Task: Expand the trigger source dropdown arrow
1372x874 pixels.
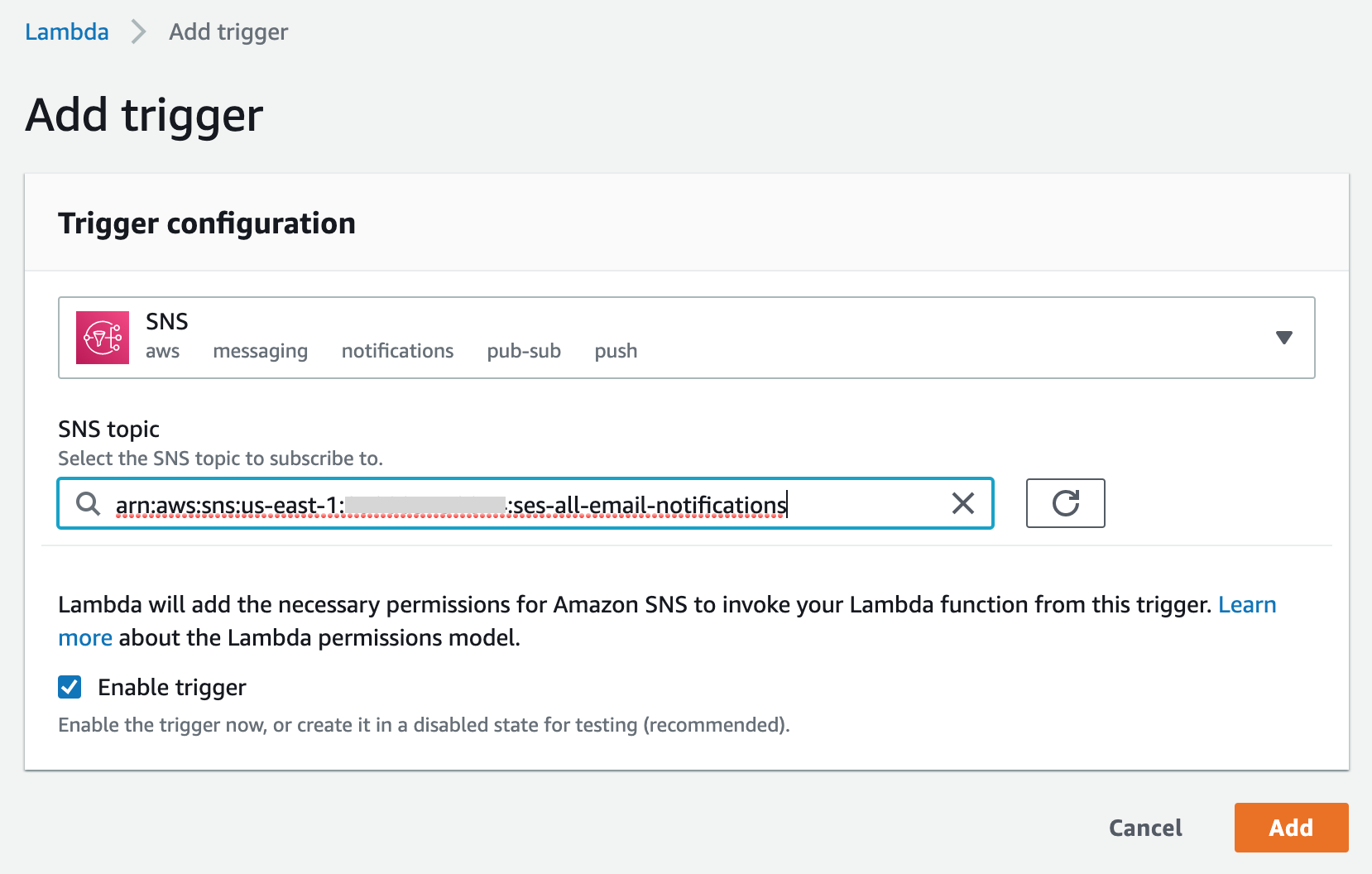Action: [x=1283, y=338]
